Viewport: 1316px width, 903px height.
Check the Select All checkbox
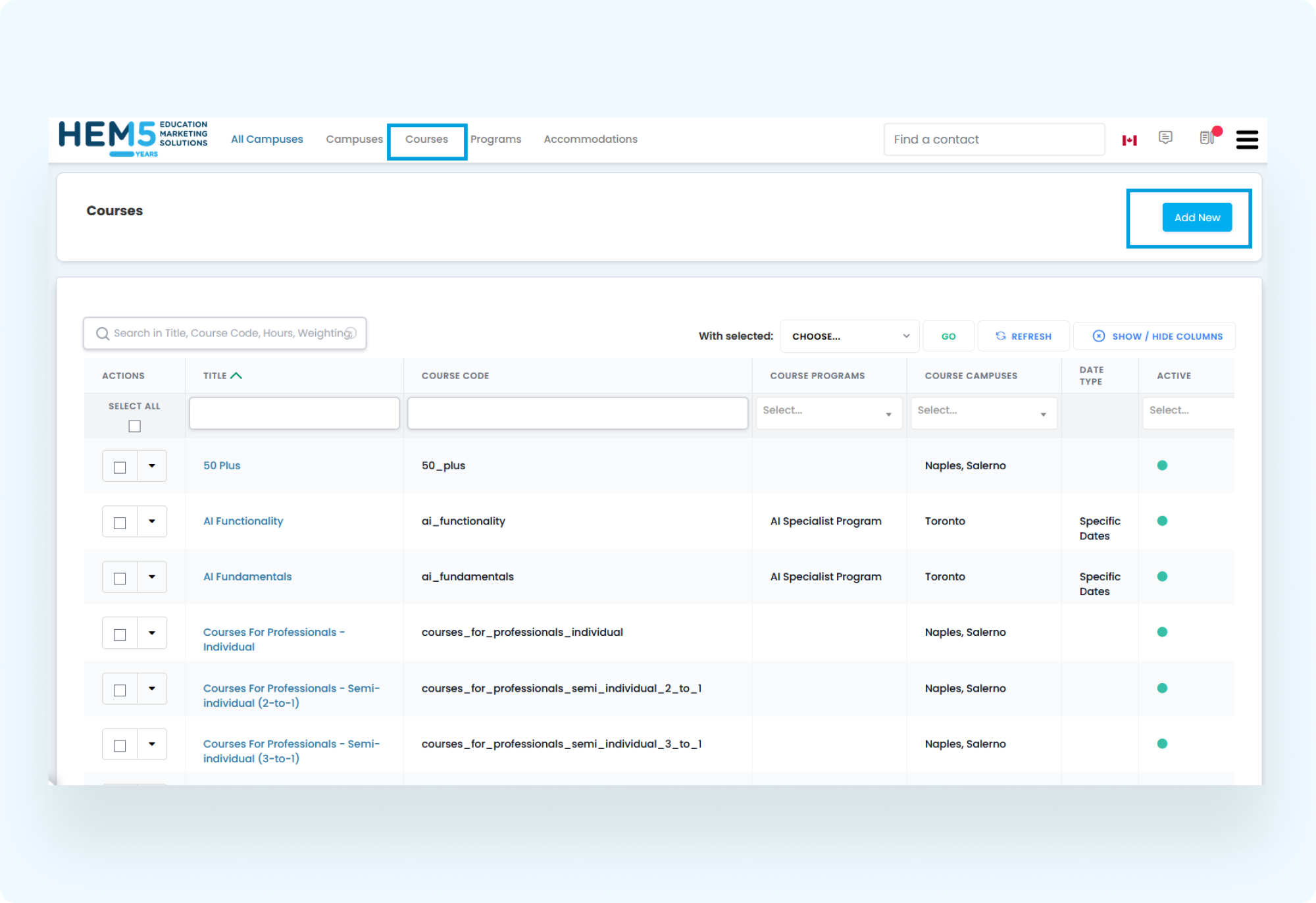point(134,426)
